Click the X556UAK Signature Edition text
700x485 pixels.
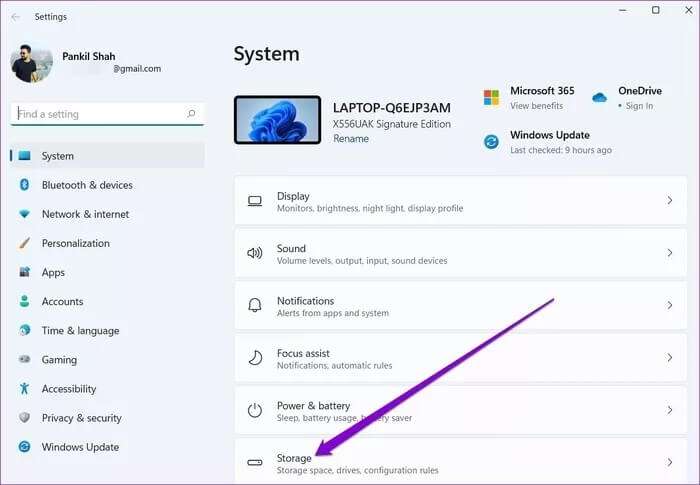(392, 124)
